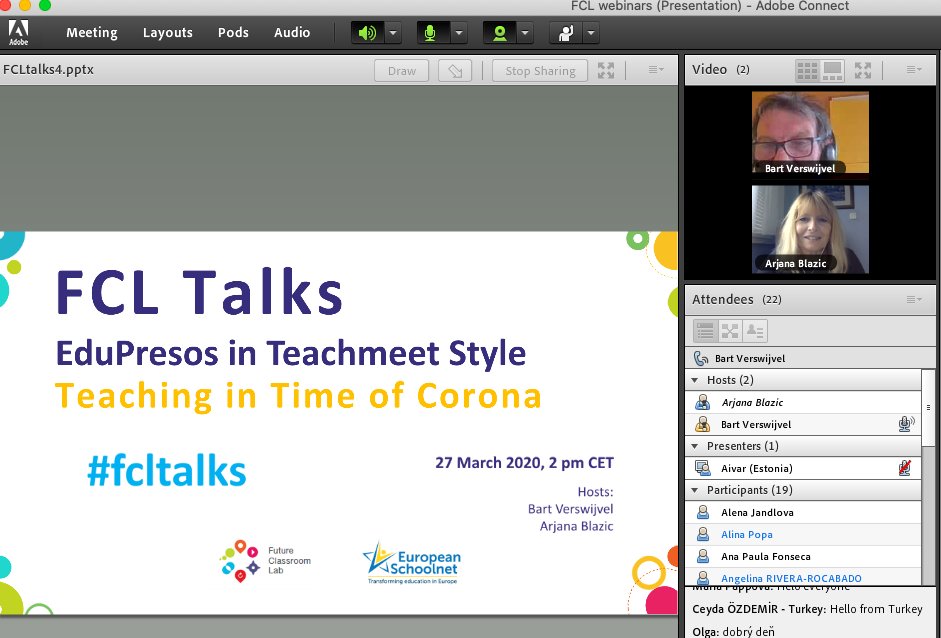Click Arjana Blazic's video thumbnail
The width and height of the screenshot is (941, 638).
810,229
